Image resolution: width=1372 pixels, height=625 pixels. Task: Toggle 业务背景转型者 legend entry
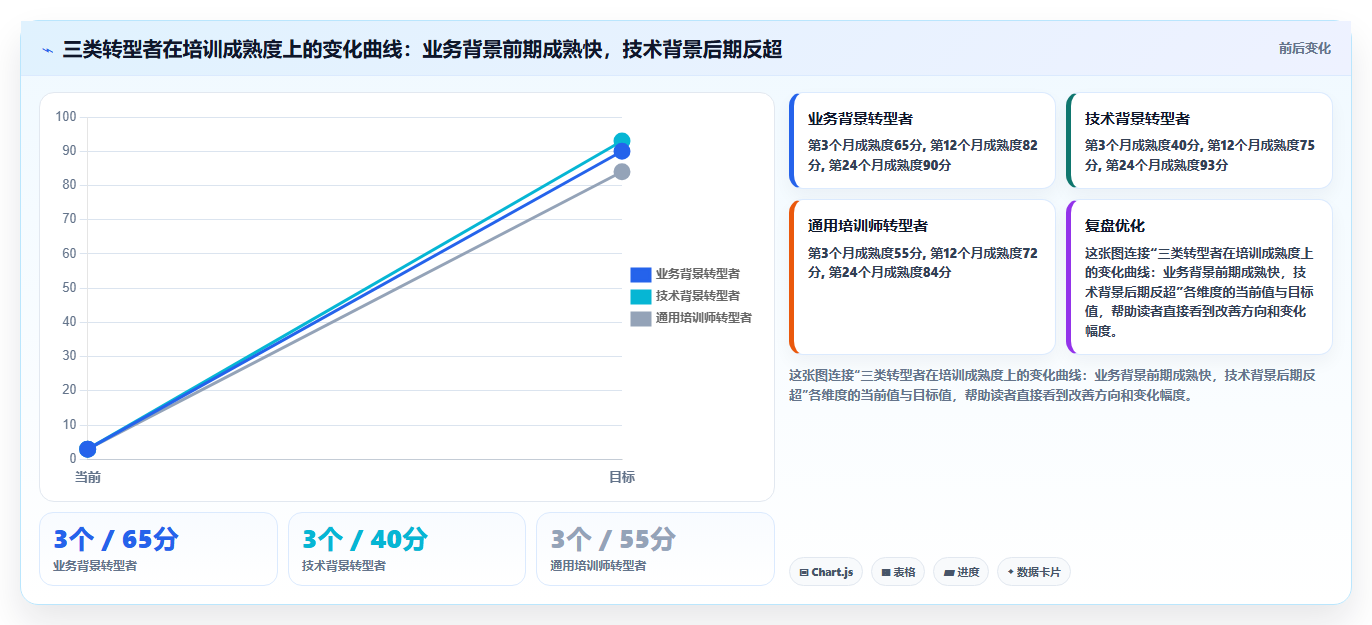click(685, 274)
